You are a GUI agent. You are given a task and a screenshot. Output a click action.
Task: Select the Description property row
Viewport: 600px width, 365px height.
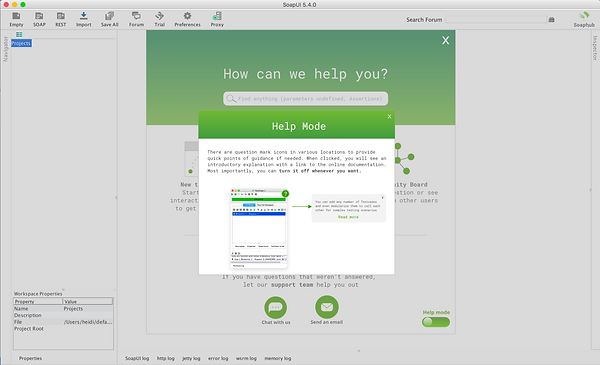click(x=63, y=315)
